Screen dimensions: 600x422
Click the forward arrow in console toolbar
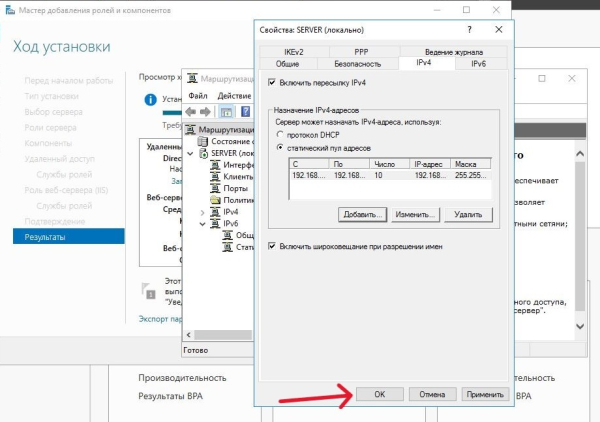tap(205, 112)
